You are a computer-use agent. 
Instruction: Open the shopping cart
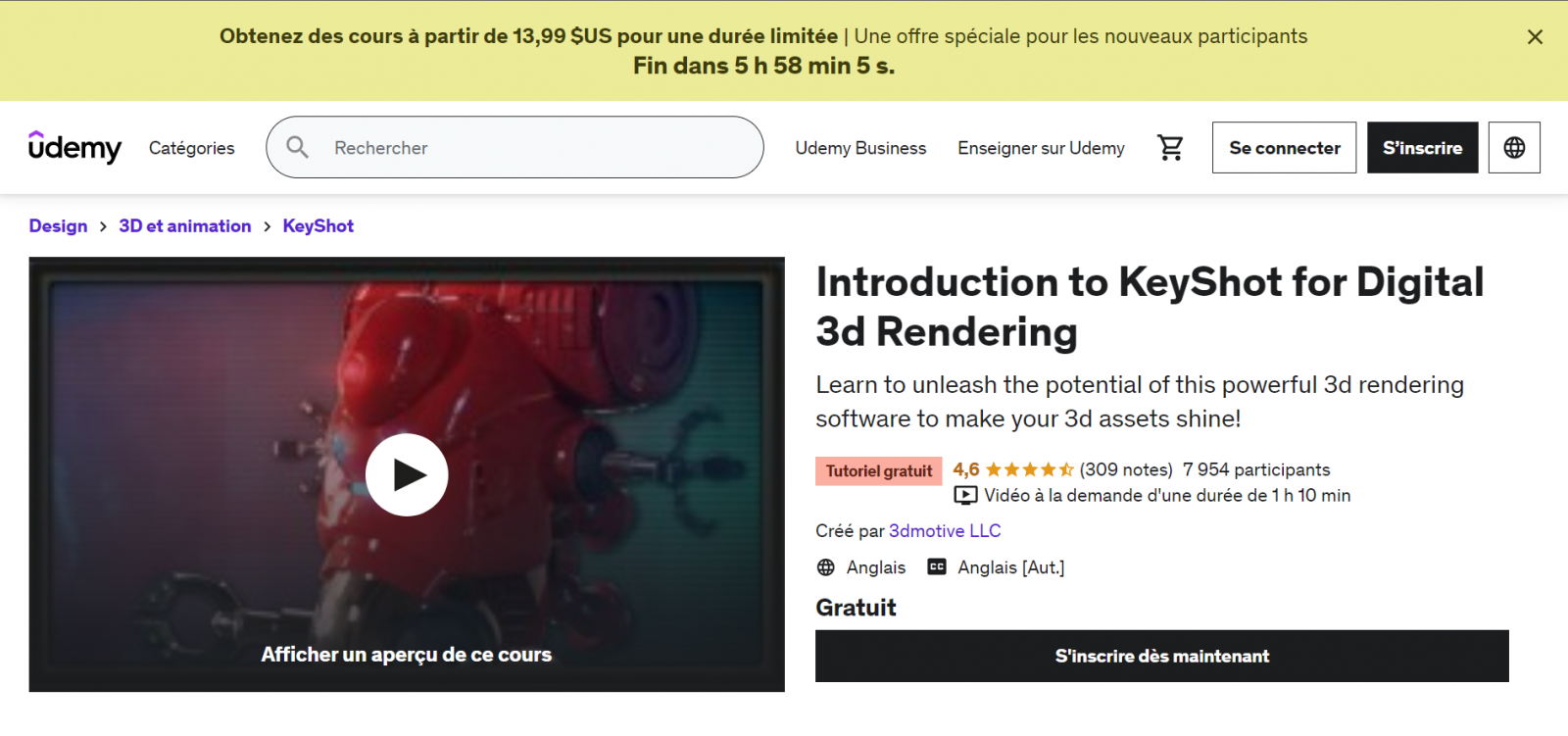1170,147
